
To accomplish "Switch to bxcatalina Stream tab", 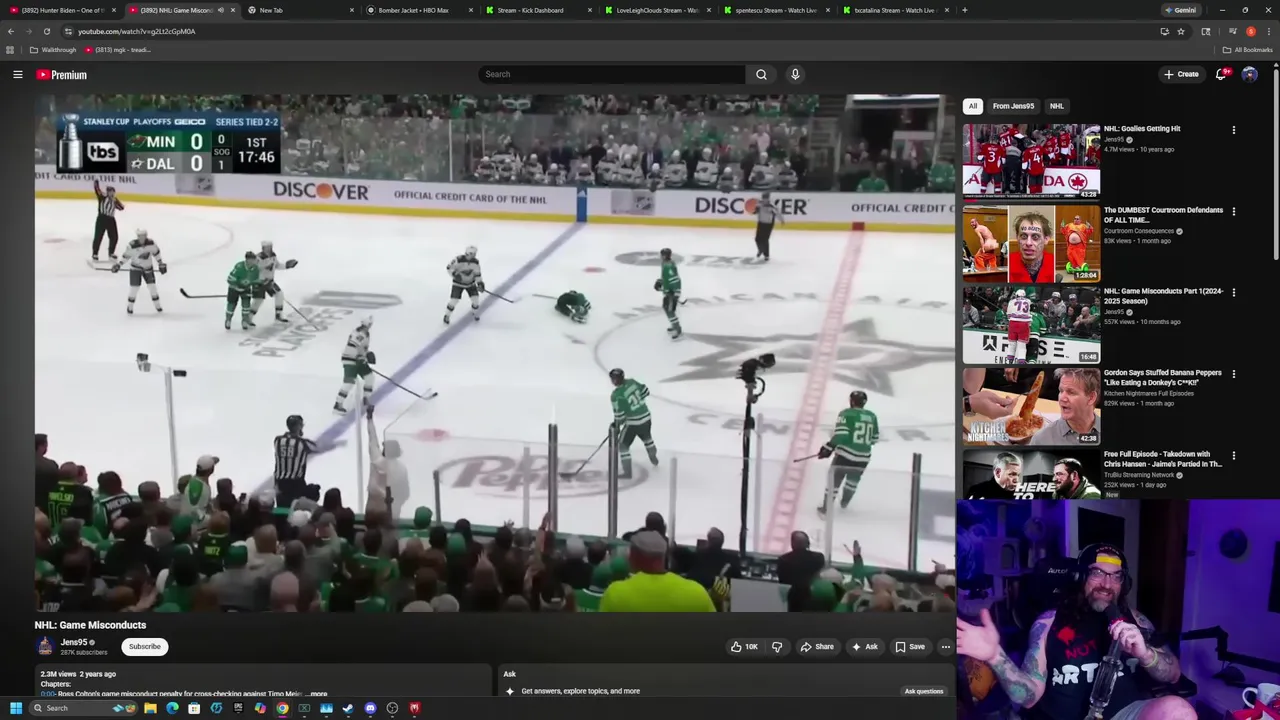I will [x=895, y=10].
